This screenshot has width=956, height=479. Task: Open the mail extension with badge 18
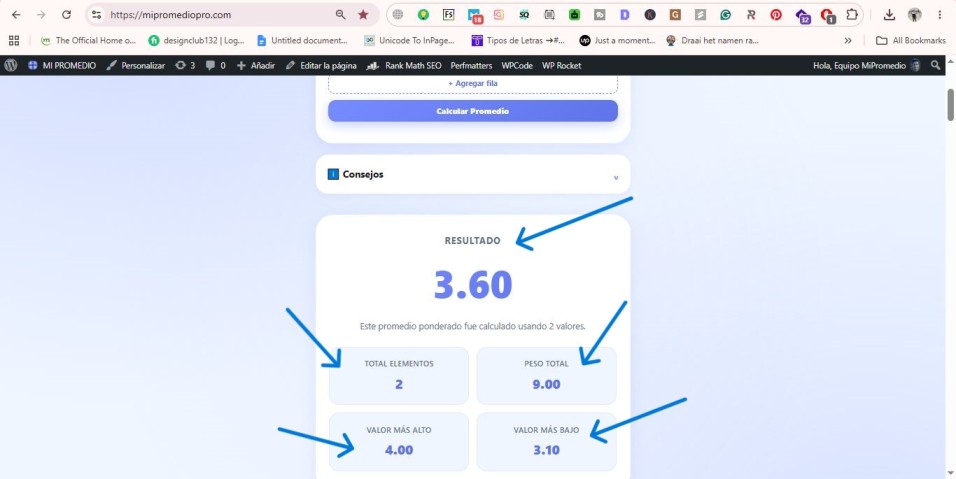pos(474,15)
